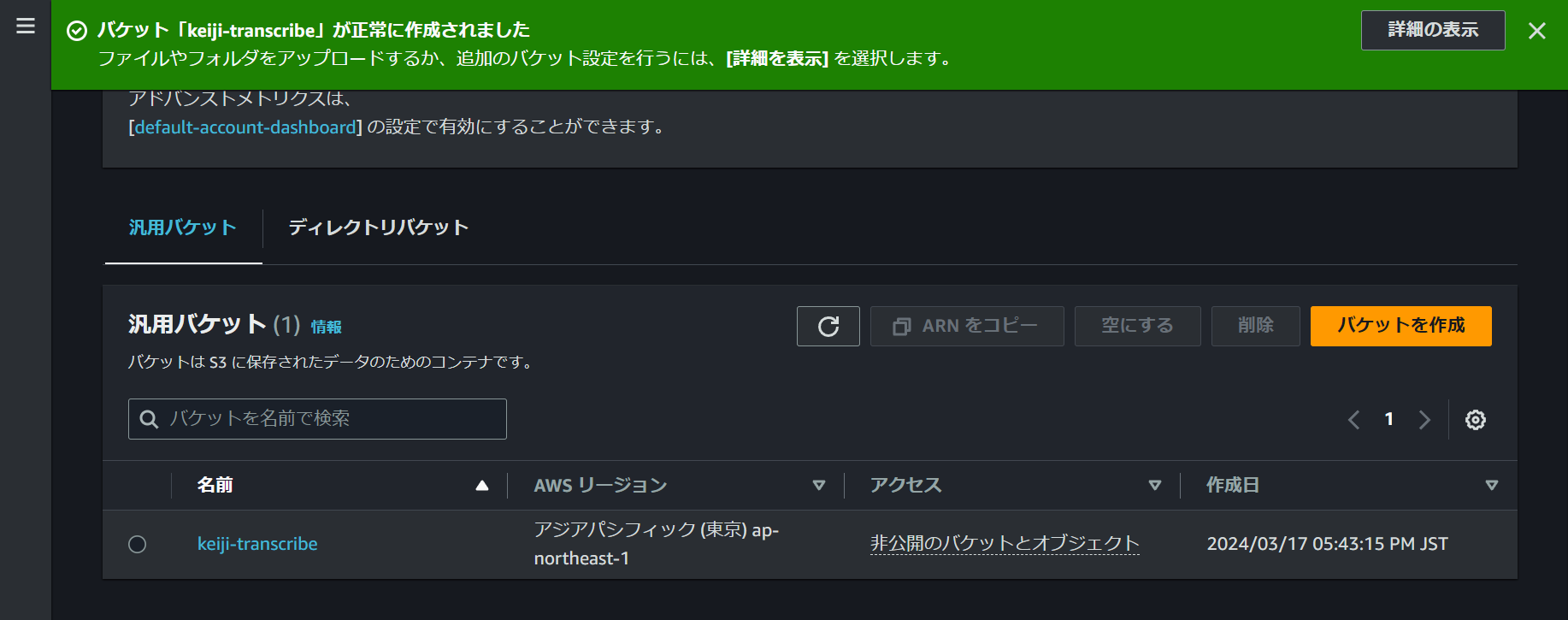
Task: Click the 詳細の表示 button
Action: [1433, 30]
